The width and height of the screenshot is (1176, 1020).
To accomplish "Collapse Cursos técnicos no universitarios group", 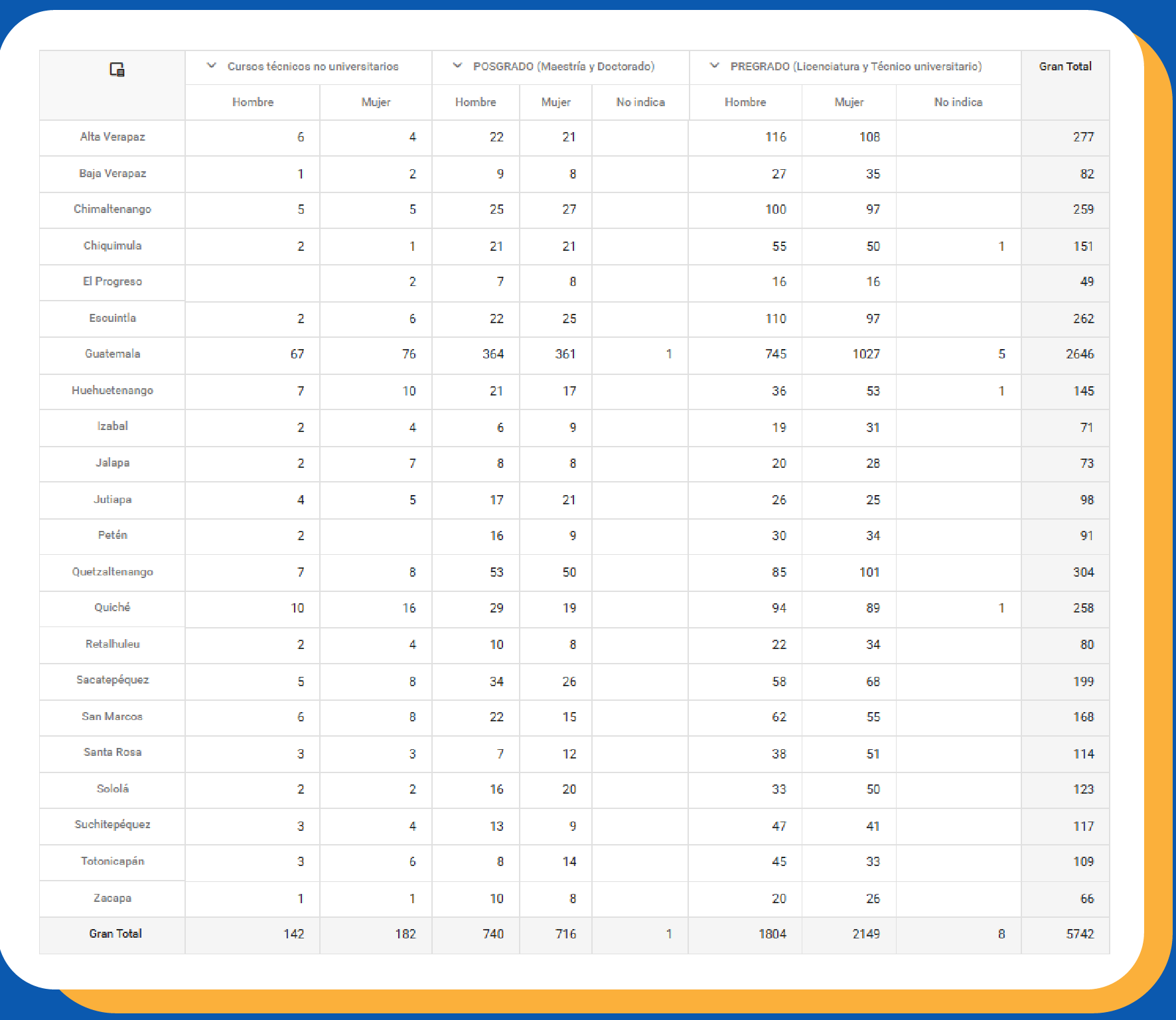I will click(212, 66).
